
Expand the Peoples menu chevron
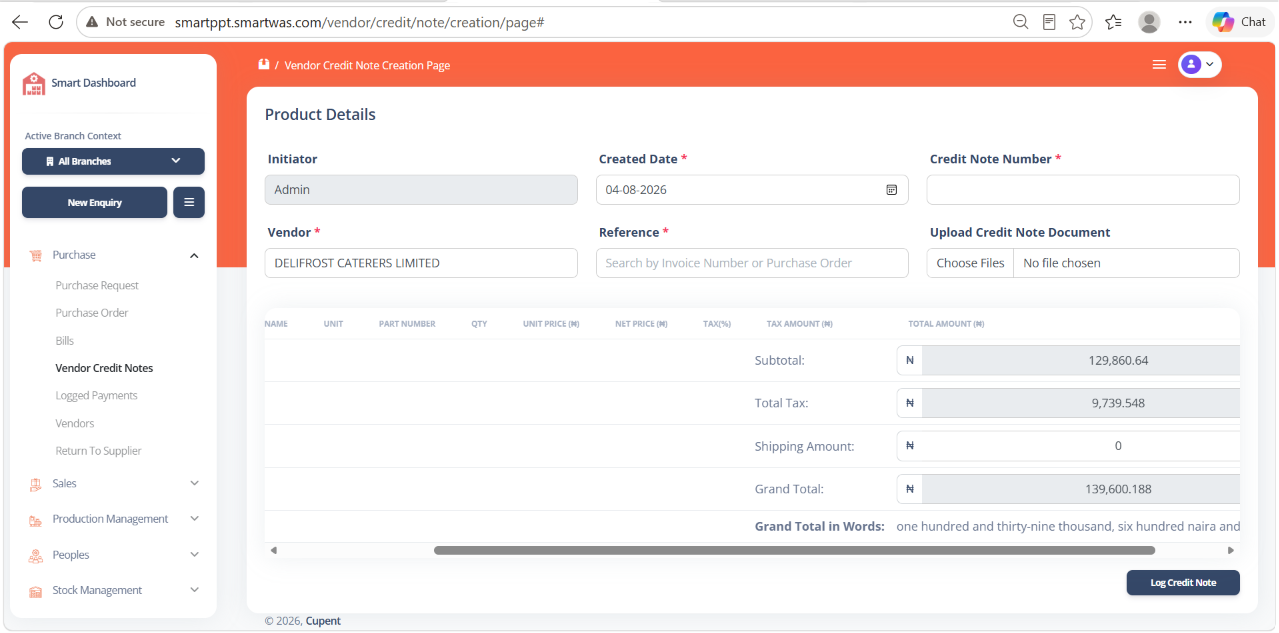click(194, 555)
